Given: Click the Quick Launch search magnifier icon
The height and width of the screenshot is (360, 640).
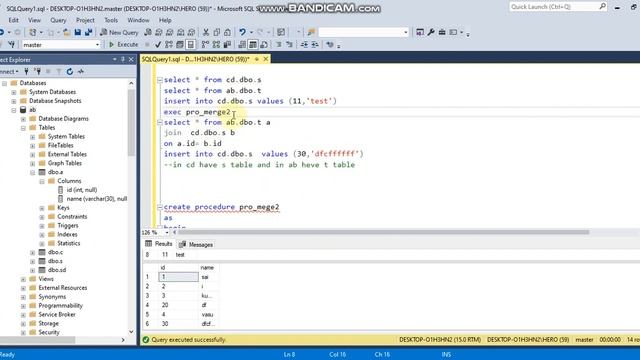Looking at the screenshot, I should click(x=602, y=7).
